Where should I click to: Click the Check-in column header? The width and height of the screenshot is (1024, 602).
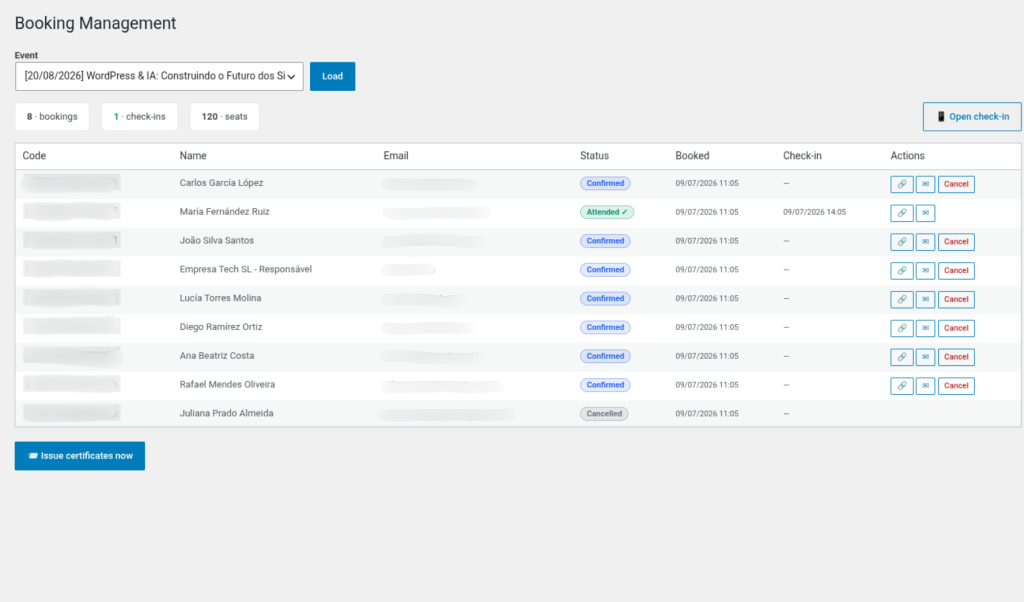pyautogui.click(x=802, y=155)
